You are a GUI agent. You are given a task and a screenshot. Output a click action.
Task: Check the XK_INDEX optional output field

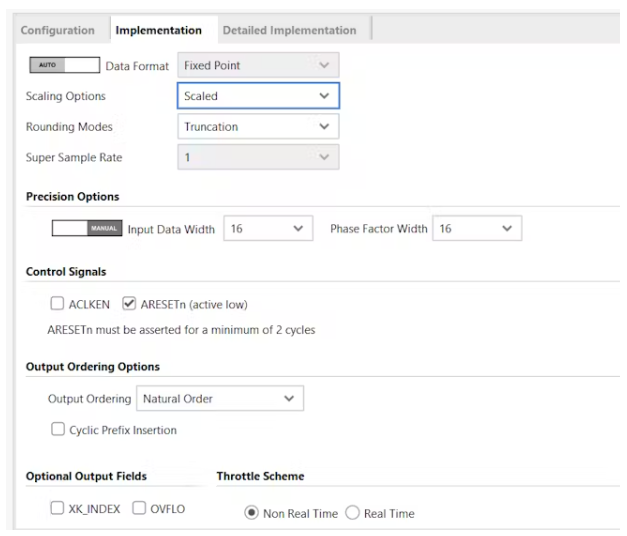click(58, 509)
